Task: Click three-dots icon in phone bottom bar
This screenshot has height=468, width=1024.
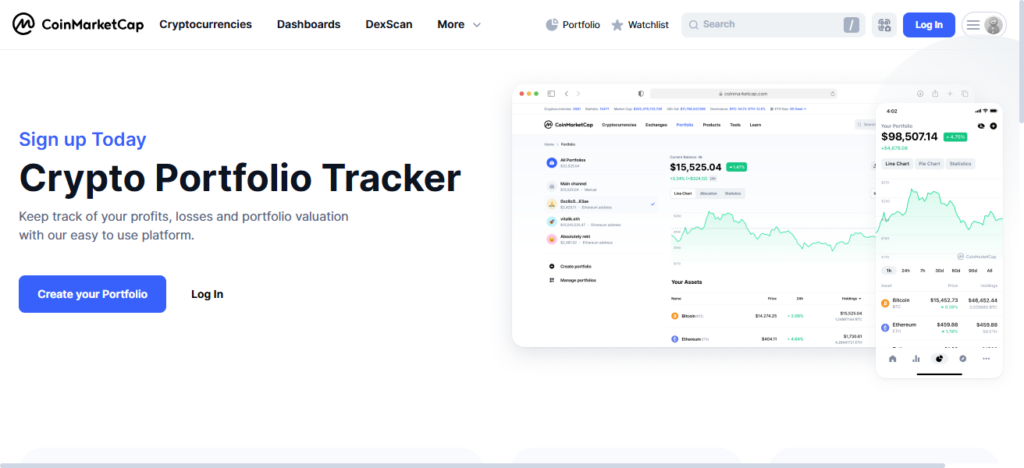Action: pyautogui.click(x=986, y=358)
